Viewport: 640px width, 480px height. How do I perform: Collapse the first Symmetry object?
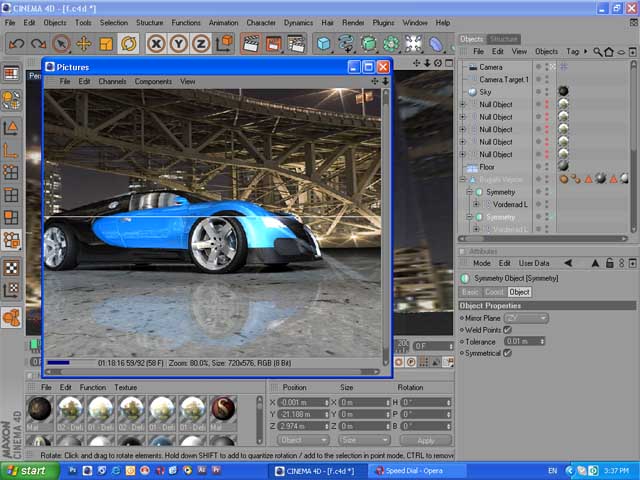tap(469, 191)
